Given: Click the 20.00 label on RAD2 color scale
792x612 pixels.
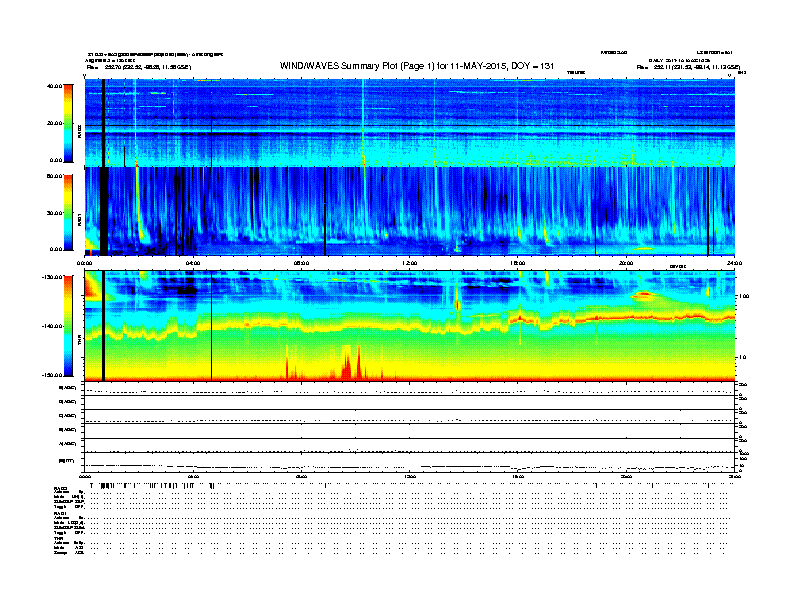Looking at the screenshot, I should pyautogui.click(x=54, y=123).
